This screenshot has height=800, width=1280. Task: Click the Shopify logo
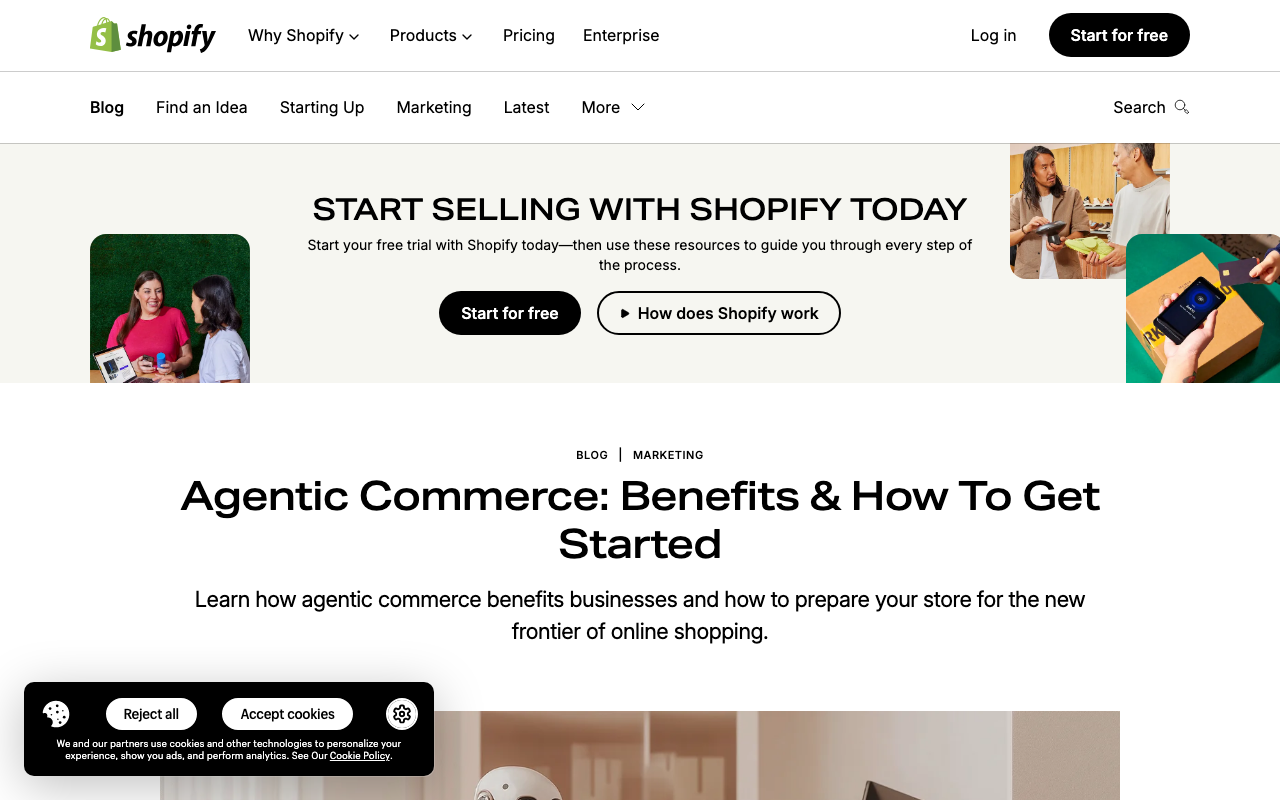(x=152, y=35)
